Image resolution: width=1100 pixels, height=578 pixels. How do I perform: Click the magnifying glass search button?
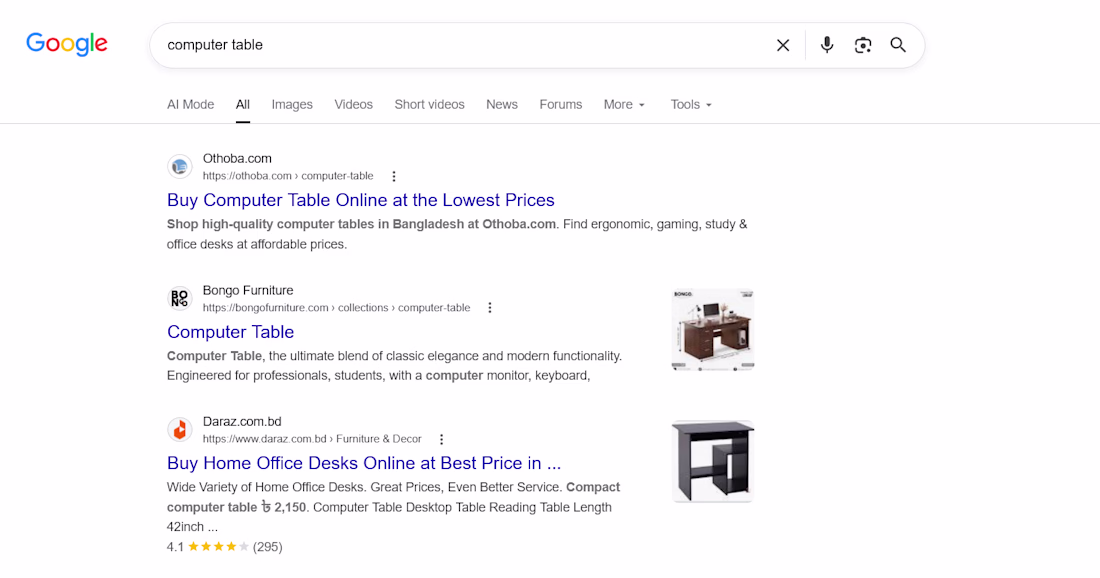[898, 45]
